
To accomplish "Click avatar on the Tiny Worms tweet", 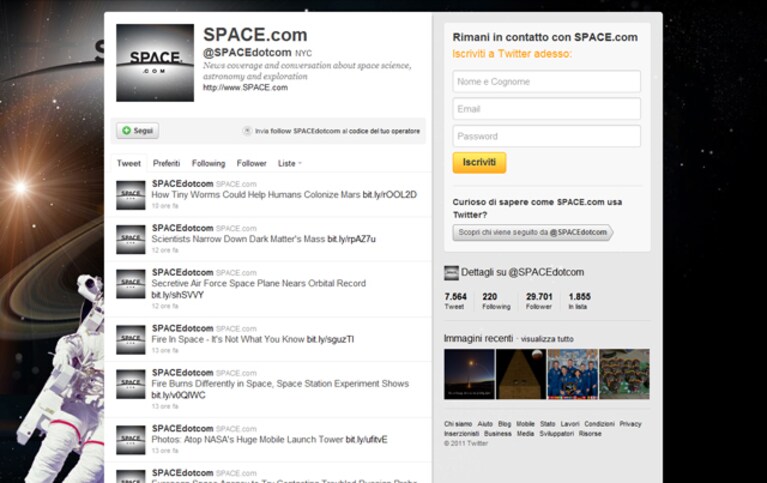I will pos(131,195).
